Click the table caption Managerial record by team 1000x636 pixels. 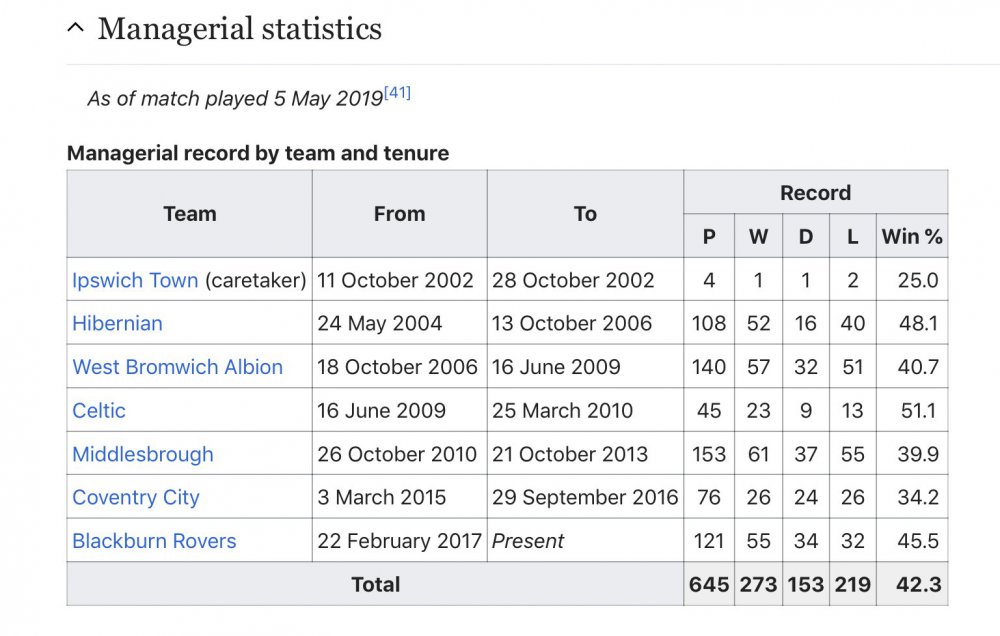[258, 153]
